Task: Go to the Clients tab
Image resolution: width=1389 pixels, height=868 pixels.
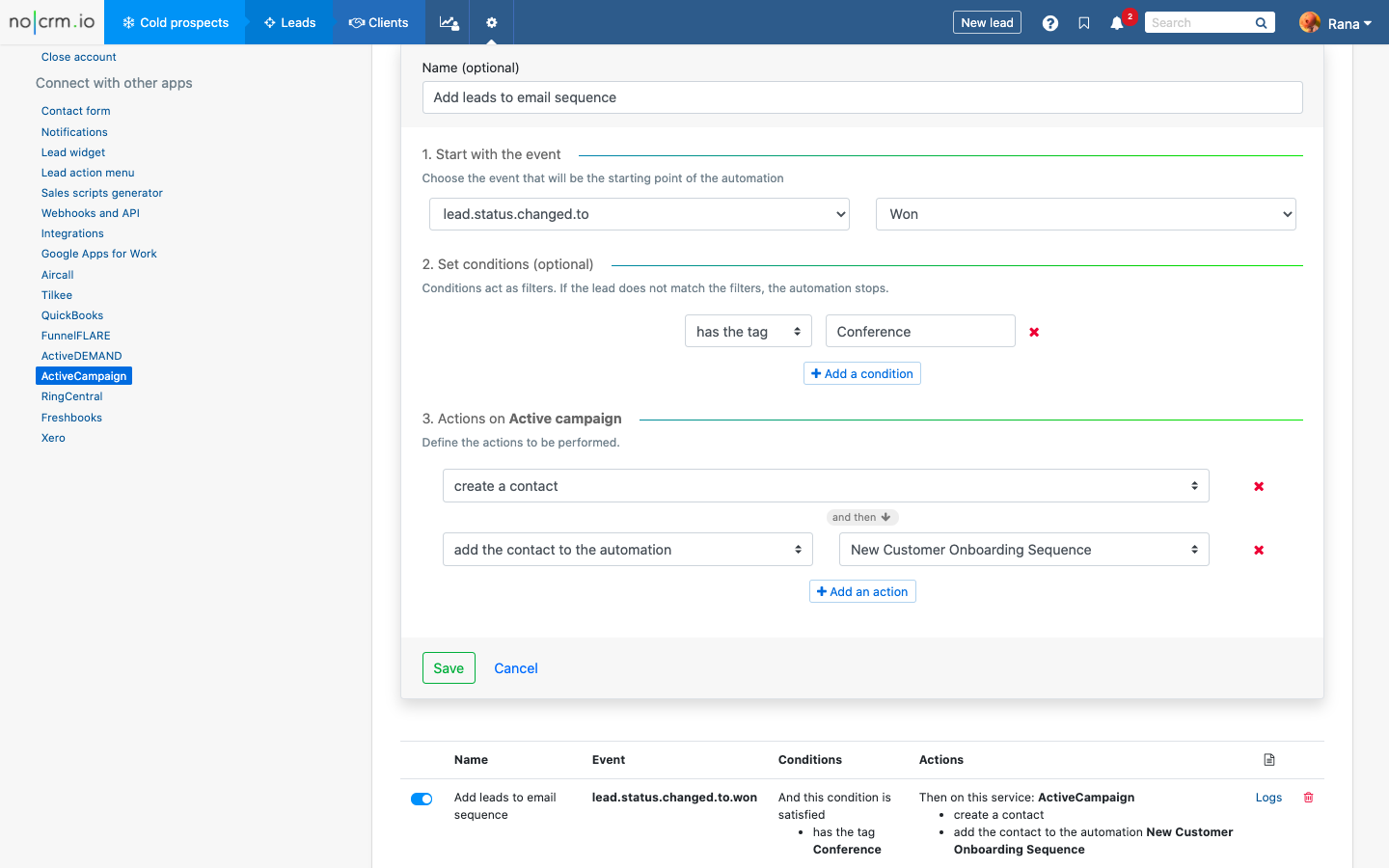Action: click(379, 22)
